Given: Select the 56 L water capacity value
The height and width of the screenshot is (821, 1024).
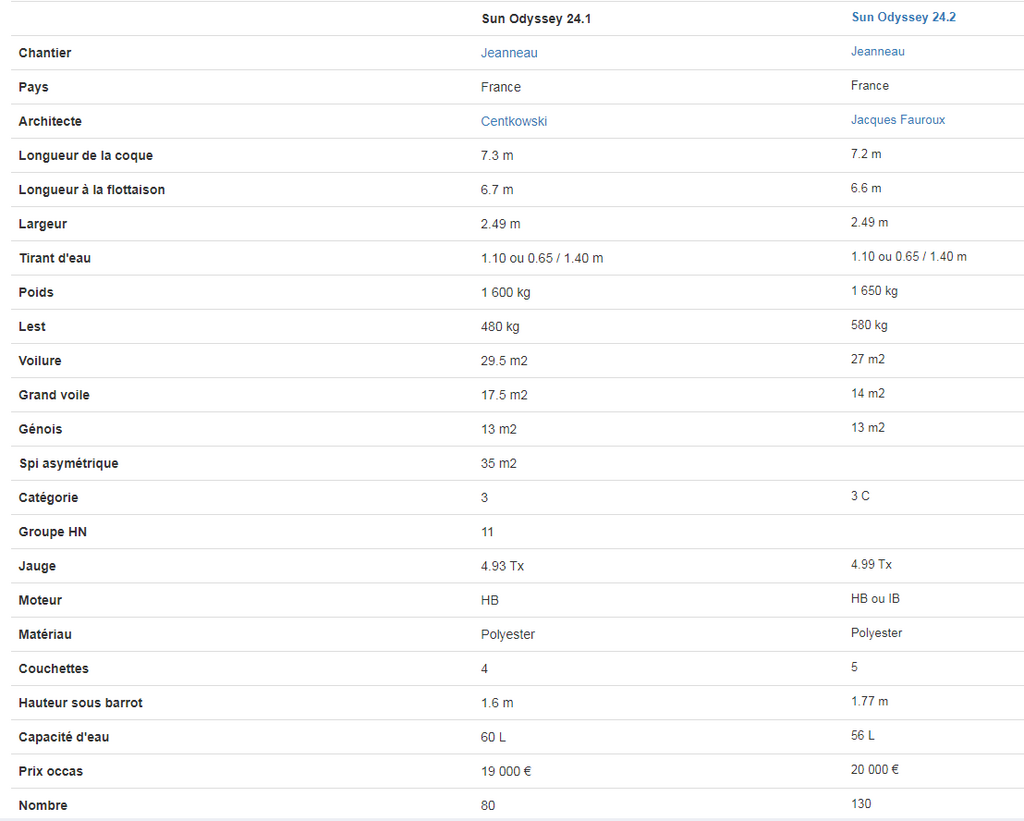Looking at the screenshot, I should pos(863,735).
